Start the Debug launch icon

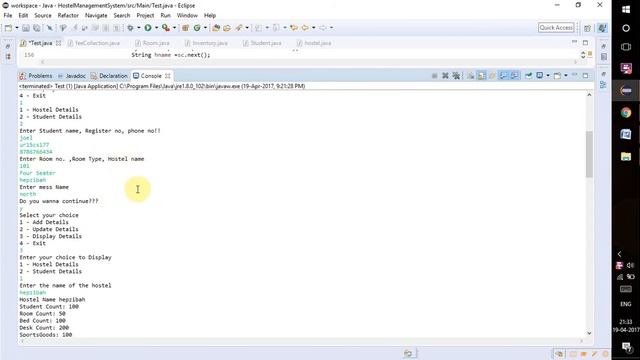[131, 28]
